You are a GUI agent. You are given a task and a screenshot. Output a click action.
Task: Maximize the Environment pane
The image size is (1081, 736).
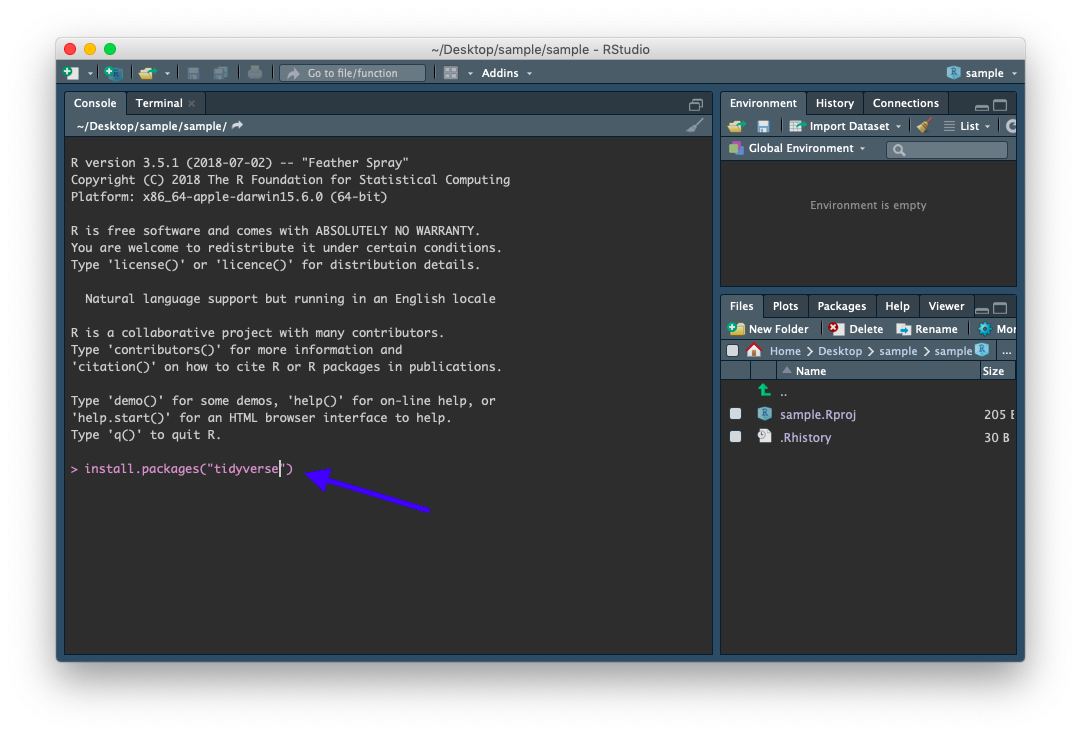1000,105
